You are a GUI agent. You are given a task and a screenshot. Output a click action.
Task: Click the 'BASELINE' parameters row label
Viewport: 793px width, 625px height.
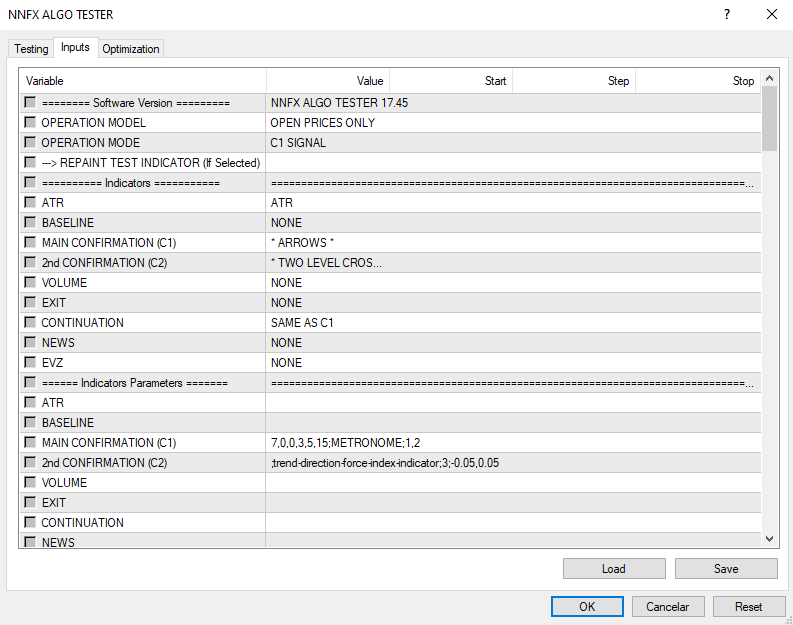[68, 423]
